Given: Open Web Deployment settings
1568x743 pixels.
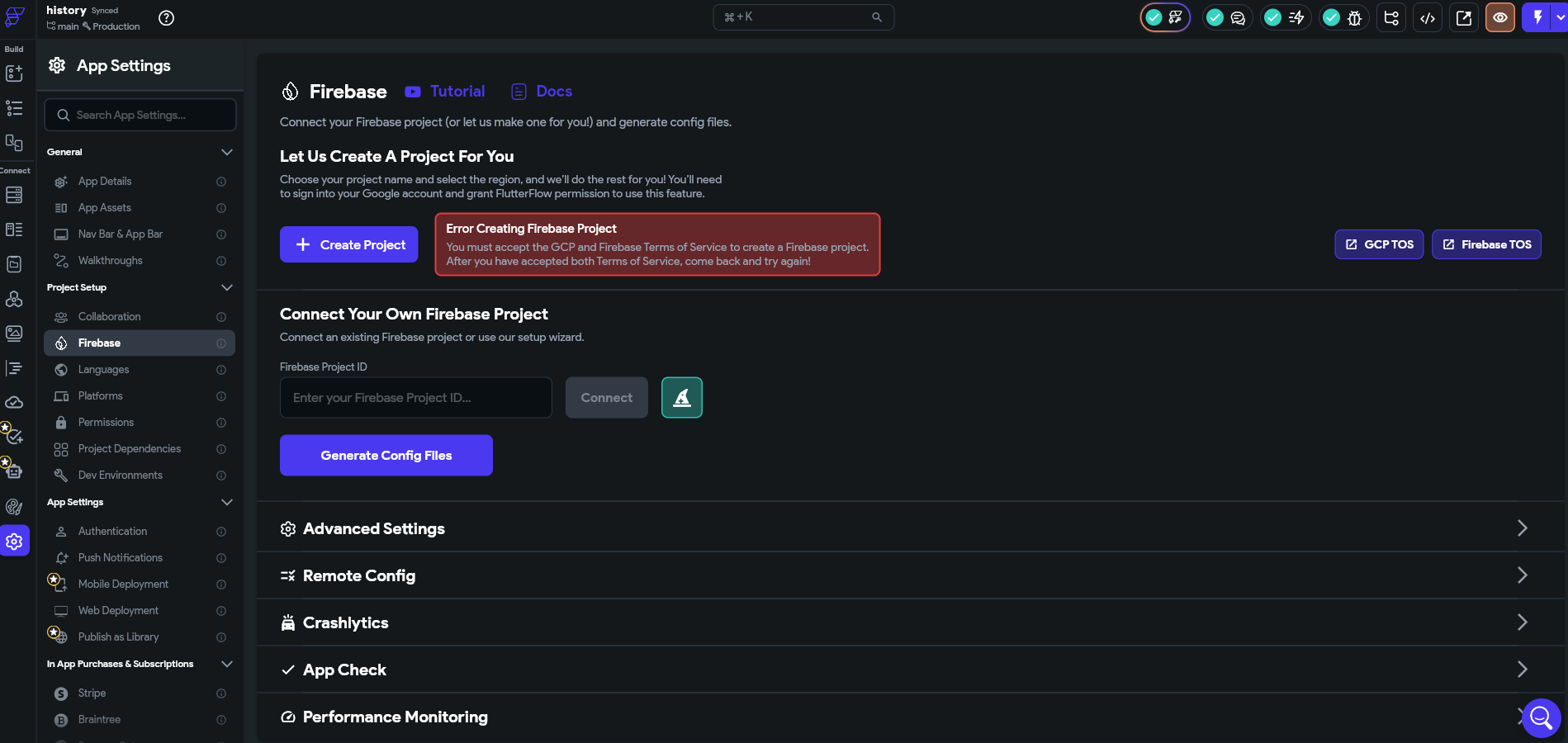Looking at the screenshot, I should pos(140,611).
